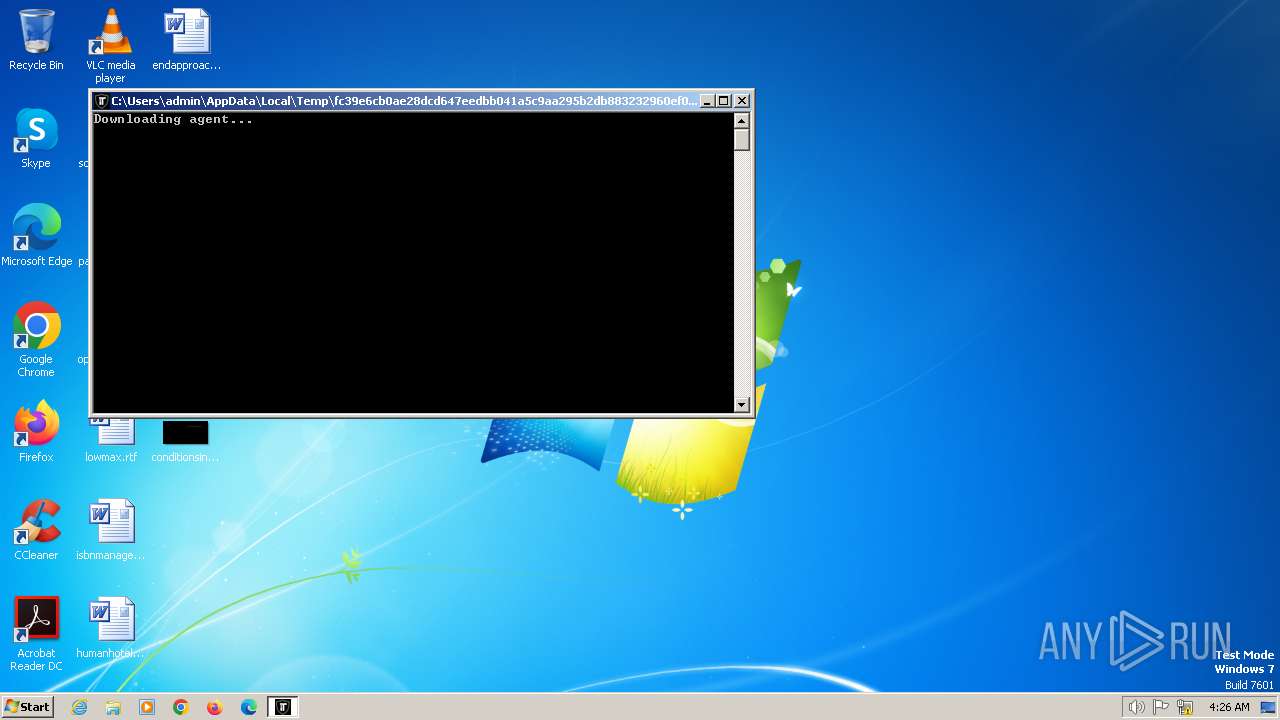This screenshot has height=720, width=1280.
Task: Click the Start button
Action: coord(27,707)
